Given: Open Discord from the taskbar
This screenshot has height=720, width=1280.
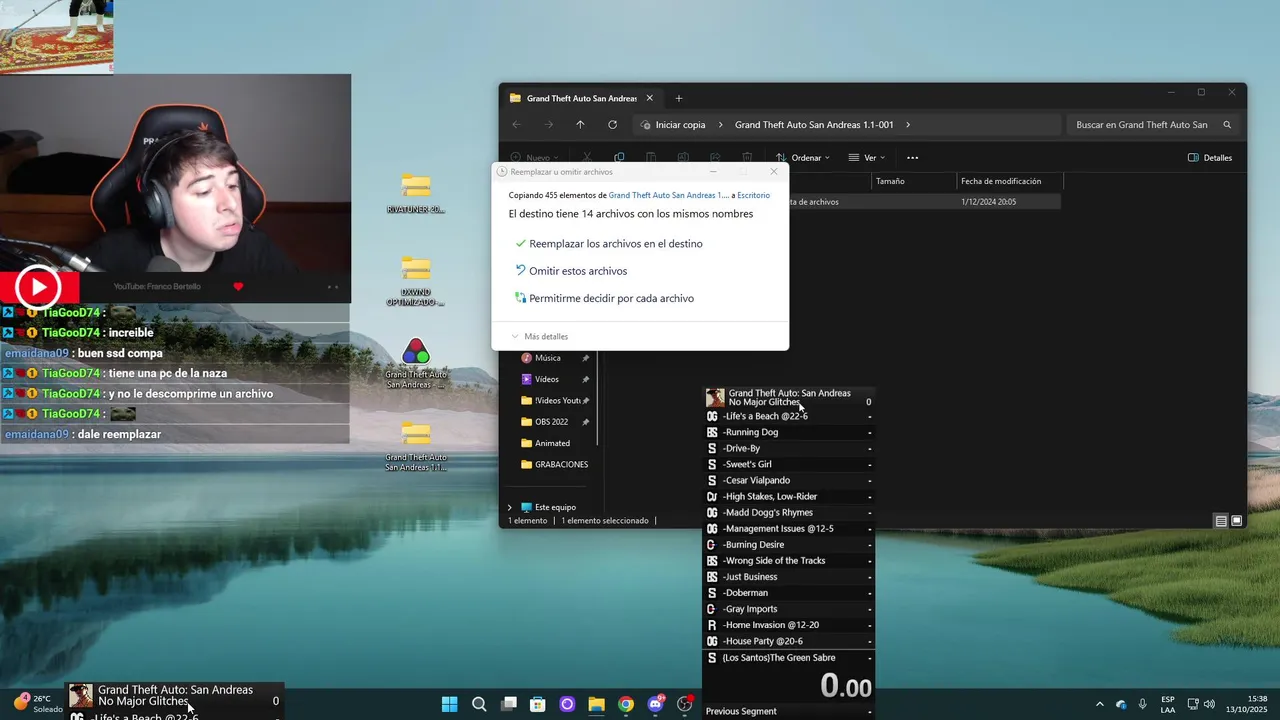Looking at the screenshot, I should (655, 704).
